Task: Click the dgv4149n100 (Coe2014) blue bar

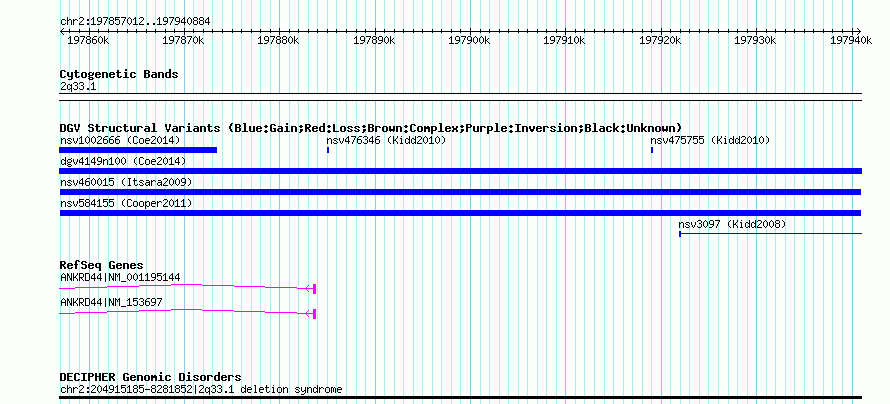Action: (x=461, y=171)
